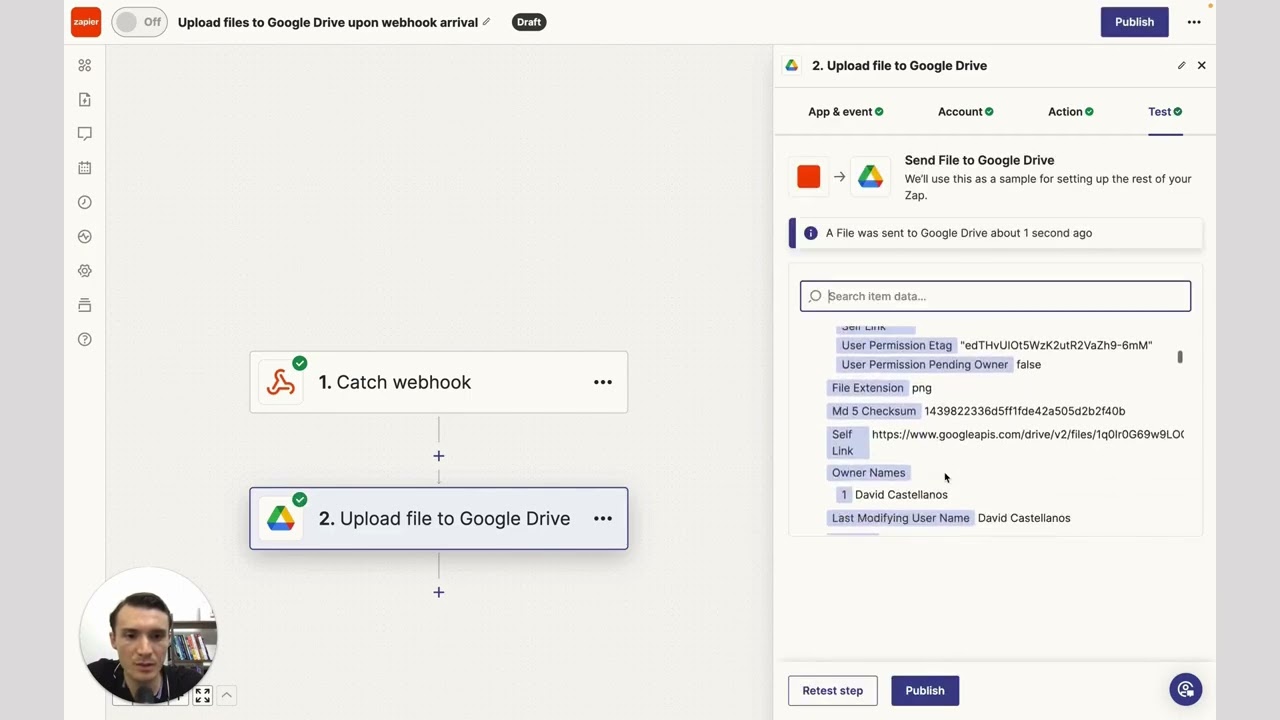This screenshot has width=1280, height=720.
Task: Click the Send File to Google Drive heading
Action: (x=979, y=160)
